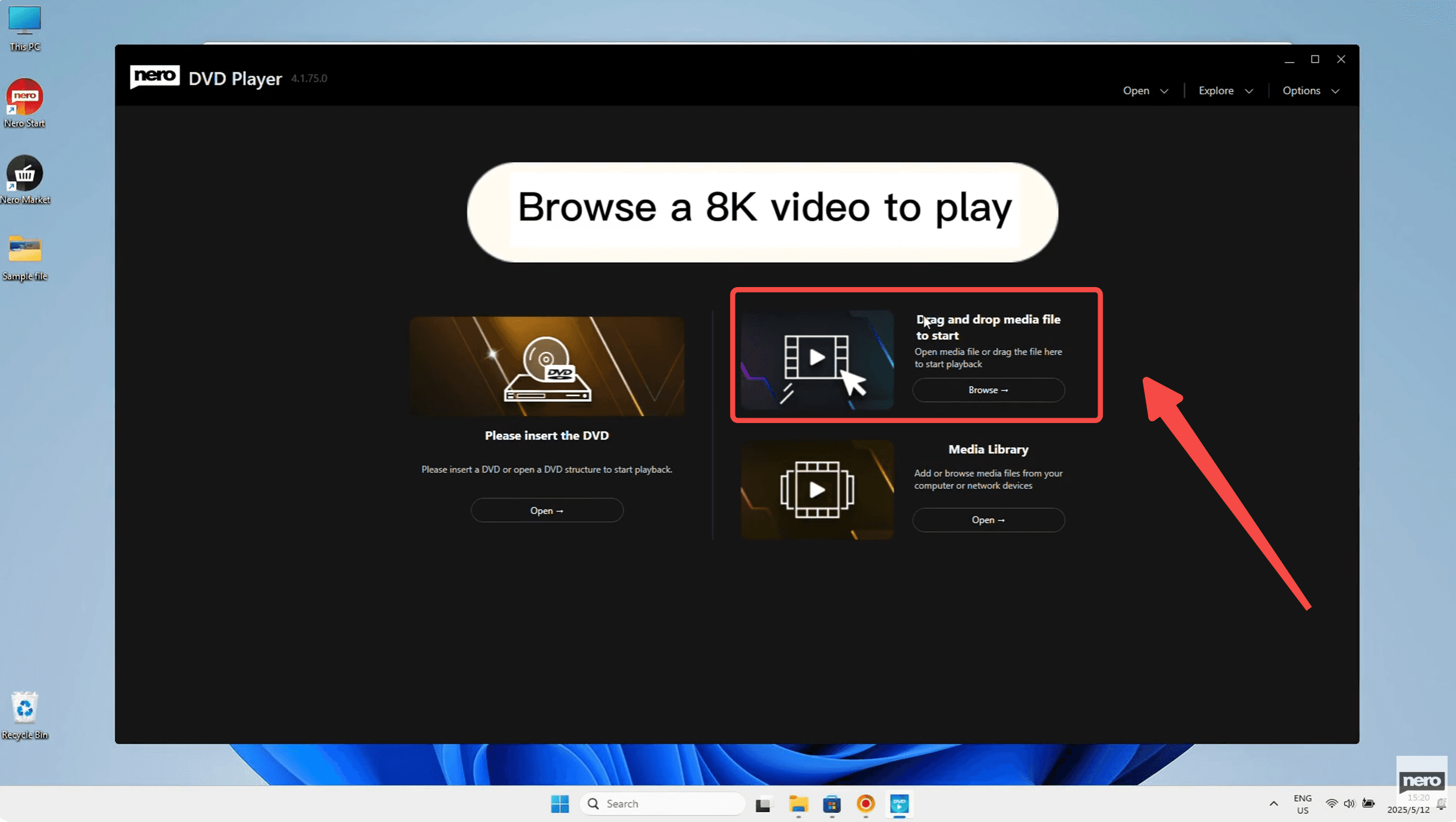Click the Open button under Media Library

pos(988,520)
